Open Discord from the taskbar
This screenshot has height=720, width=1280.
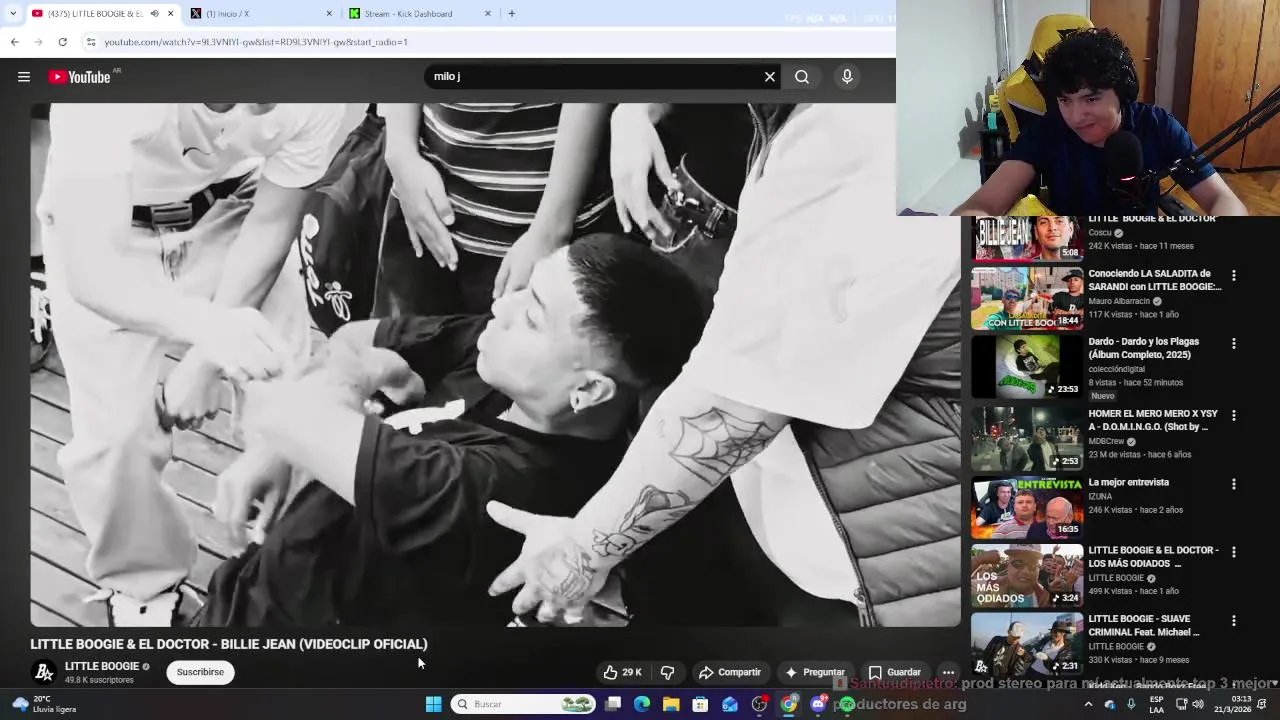[818, 704]
